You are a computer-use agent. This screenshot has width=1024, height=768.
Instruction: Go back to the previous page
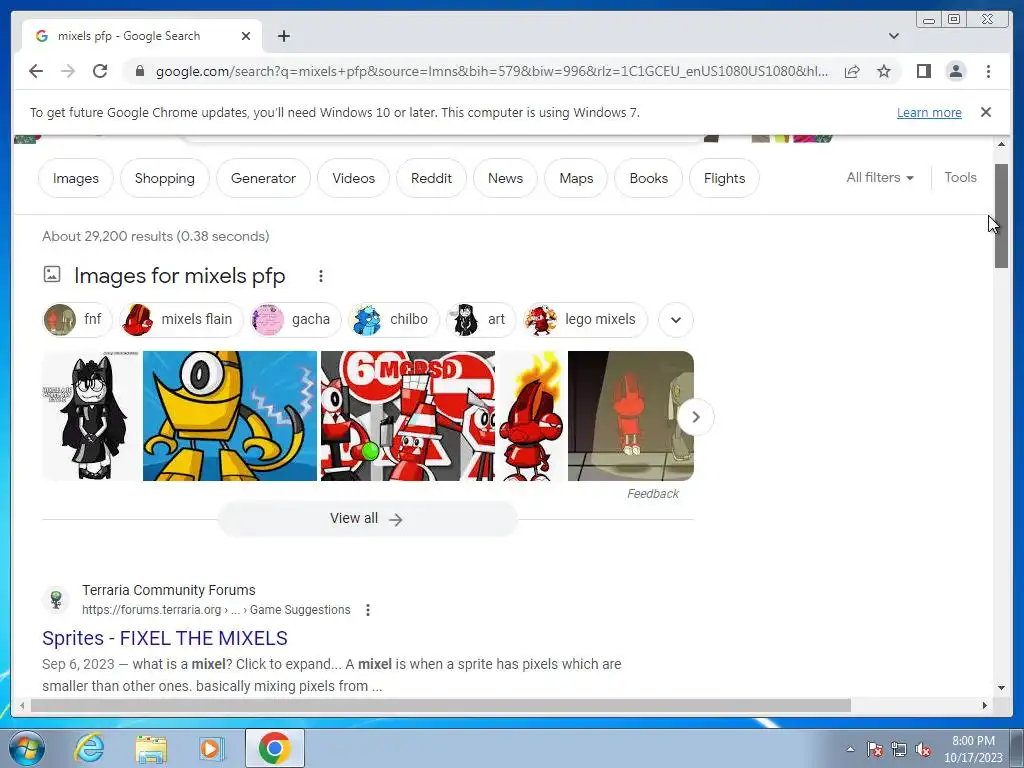click(36, 71)
